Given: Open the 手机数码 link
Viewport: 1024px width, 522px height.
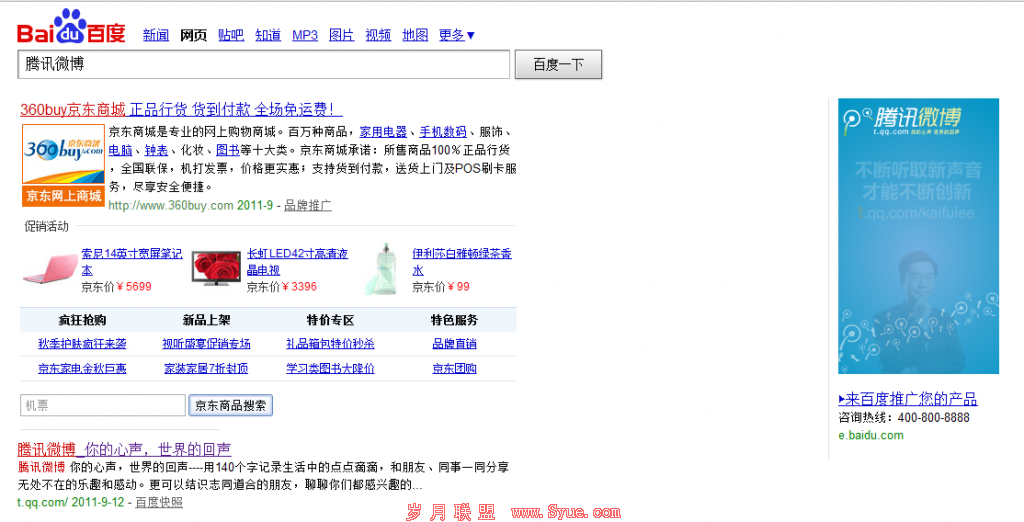Looking at the screenshot, I should [443, 132].
